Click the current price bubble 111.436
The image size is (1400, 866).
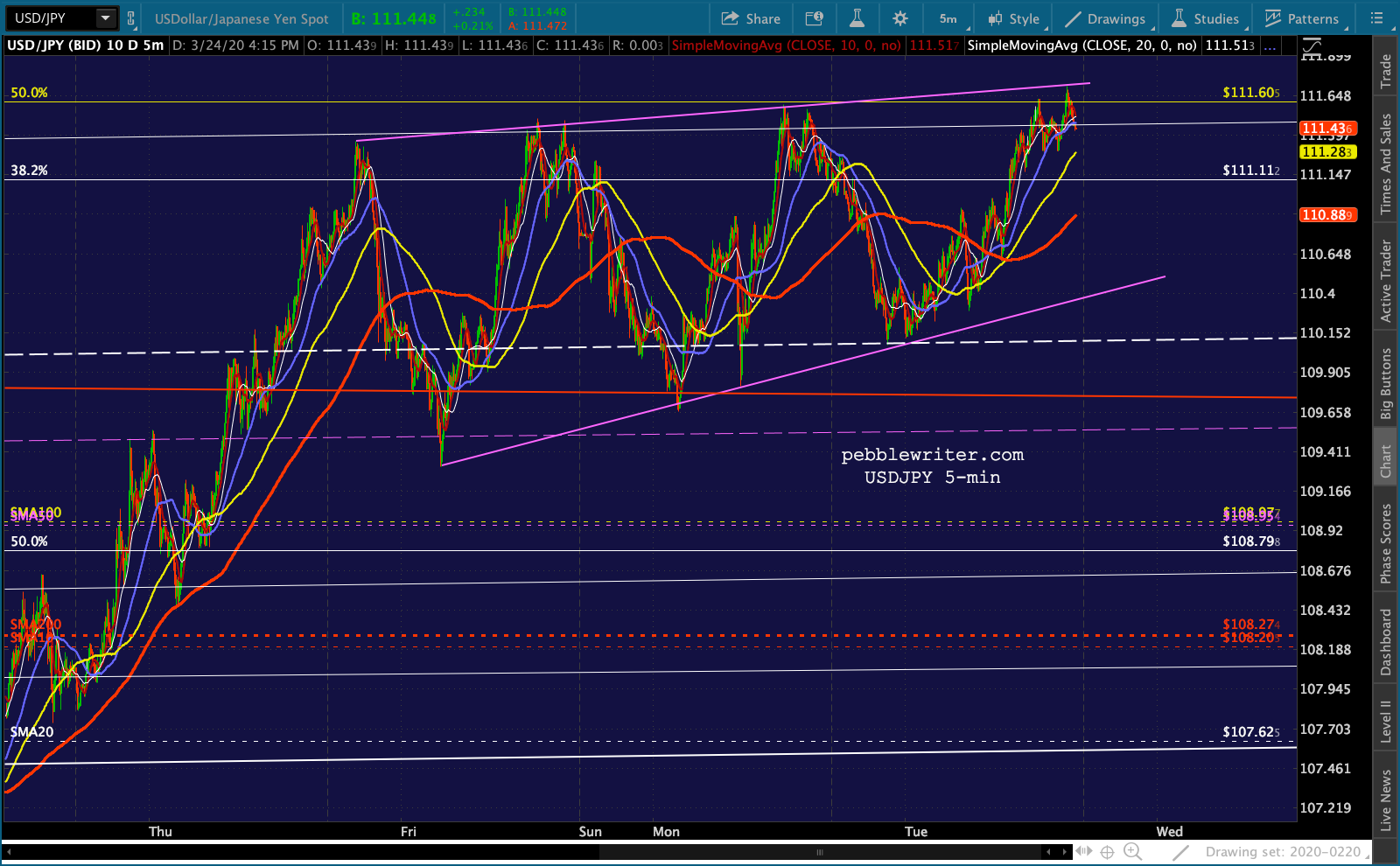pyautogui.click(x=1328, y=128)
